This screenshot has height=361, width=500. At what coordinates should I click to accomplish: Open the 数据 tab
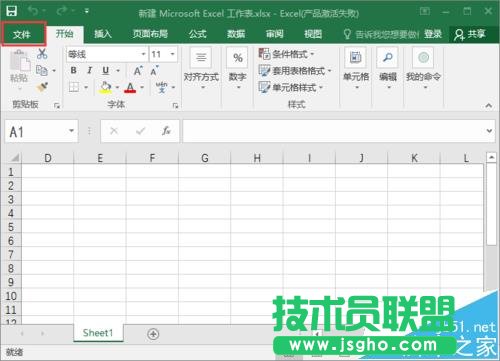pos(236,34)
